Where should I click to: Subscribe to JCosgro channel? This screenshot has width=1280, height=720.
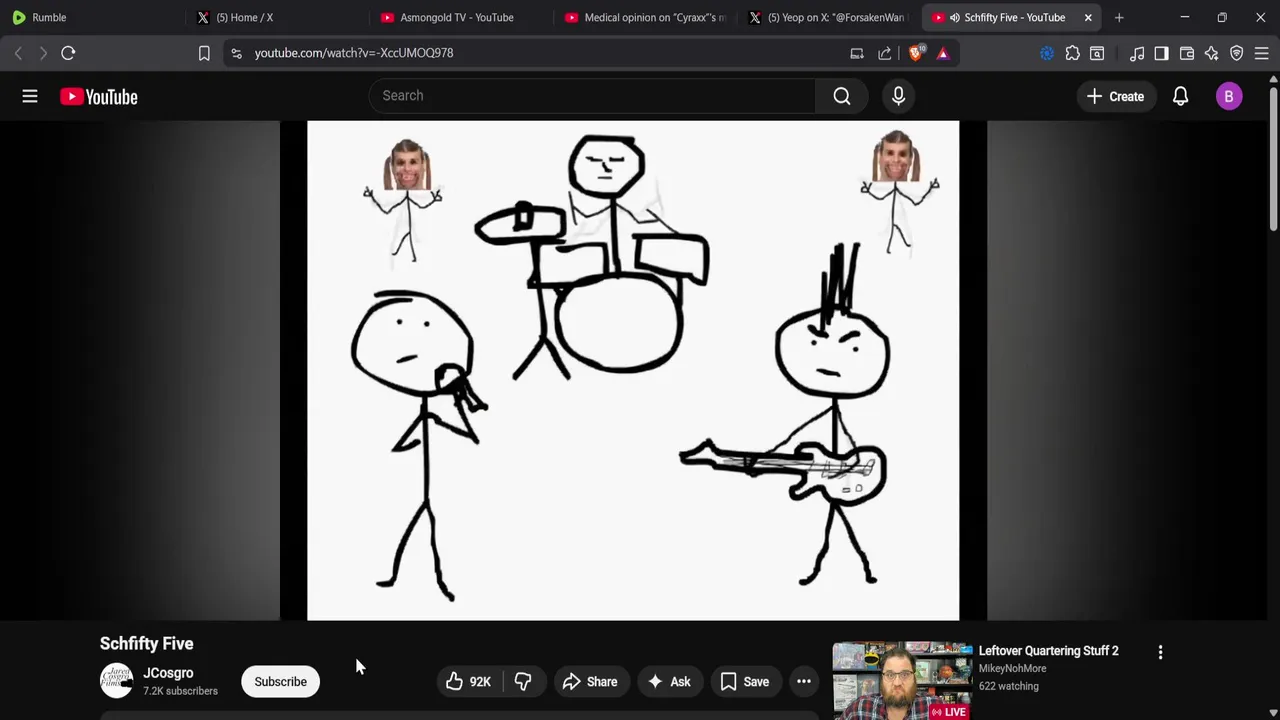click(x=280, y=682)
